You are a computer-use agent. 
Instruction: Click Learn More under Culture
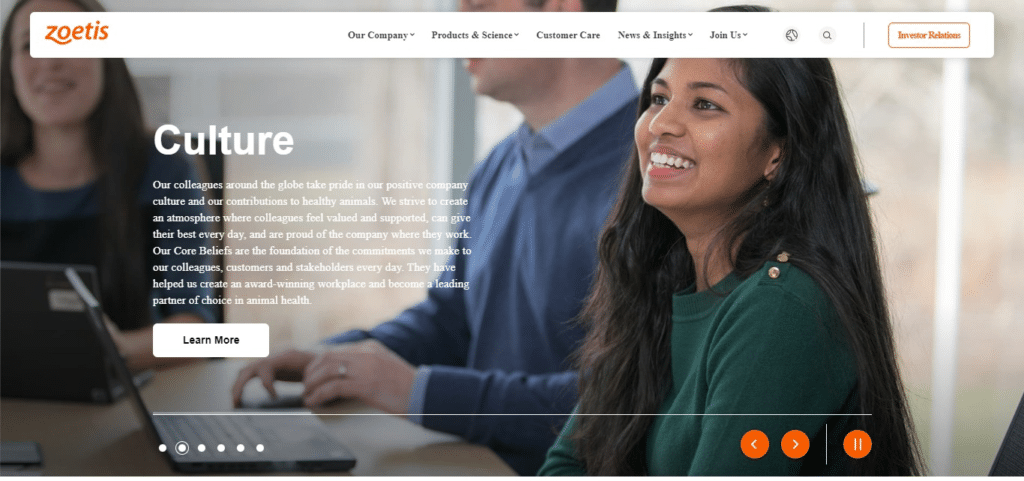[211, 340]
